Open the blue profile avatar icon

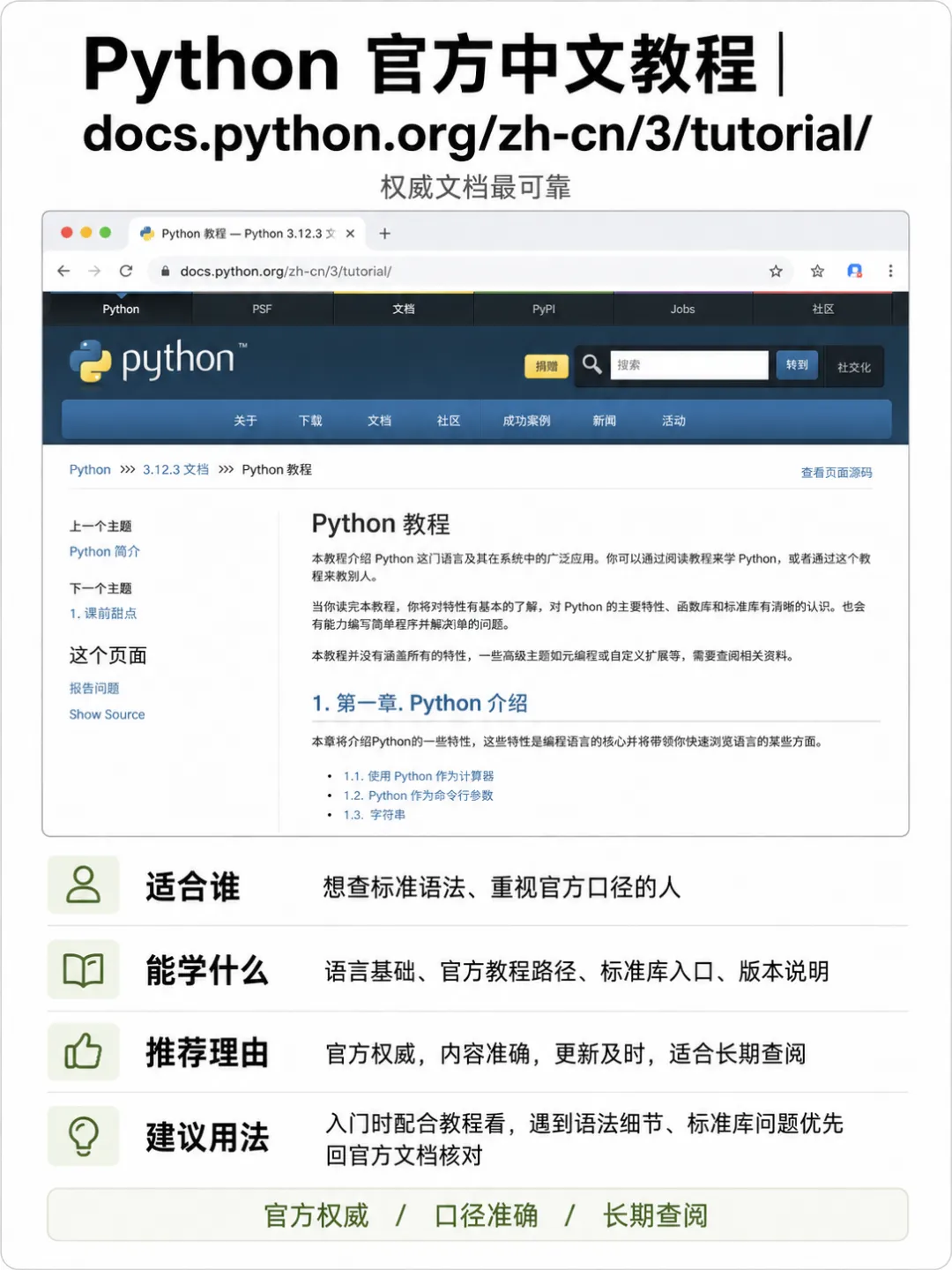854,271
